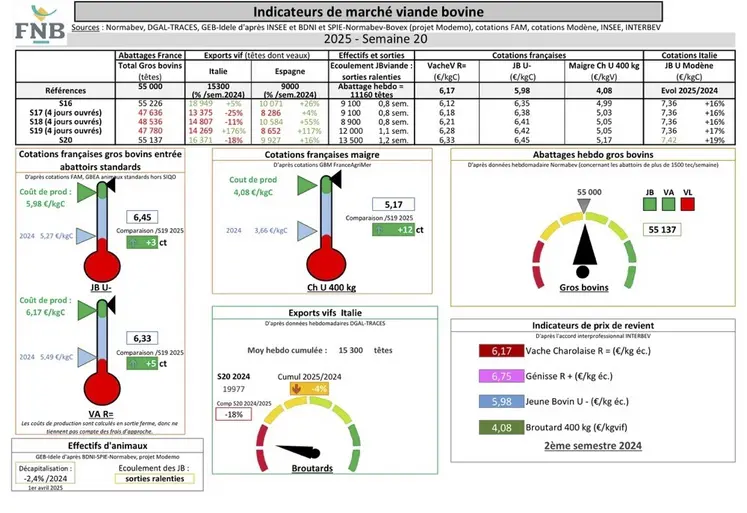This screenshot has height=513, width=747.
Task: Click the +176% Italie cell
Action: [233, 131]
